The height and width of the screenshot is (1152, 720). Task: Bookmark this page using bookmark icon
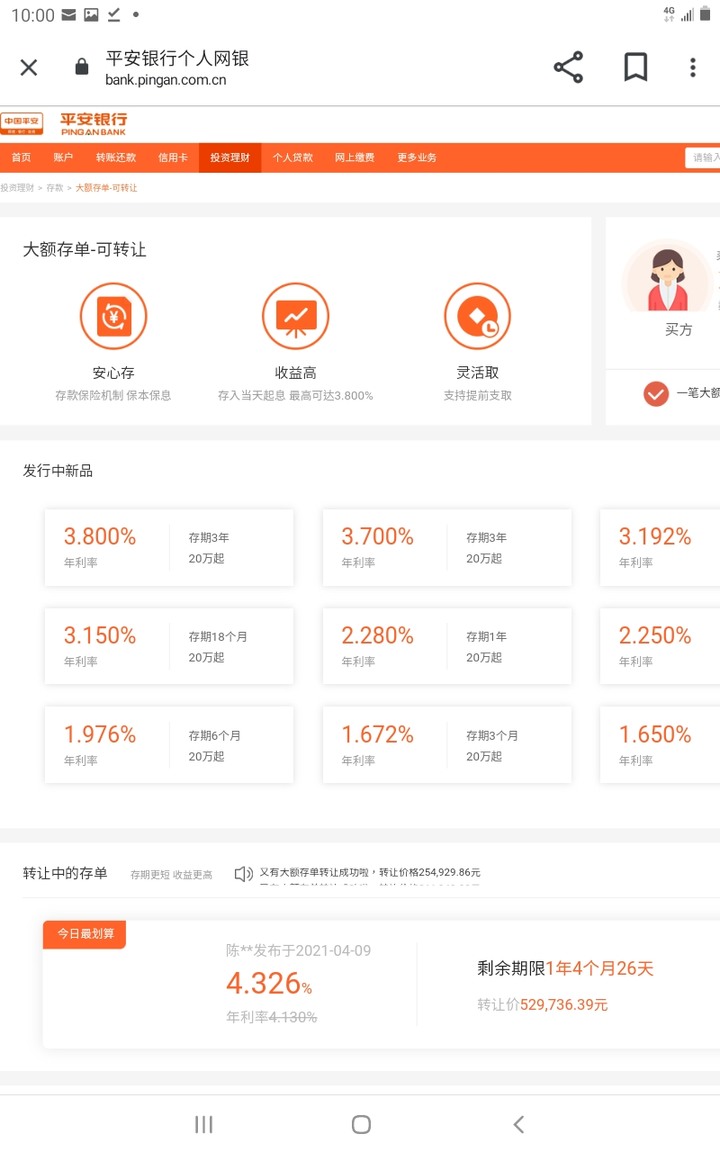click(x=636, y=67)
